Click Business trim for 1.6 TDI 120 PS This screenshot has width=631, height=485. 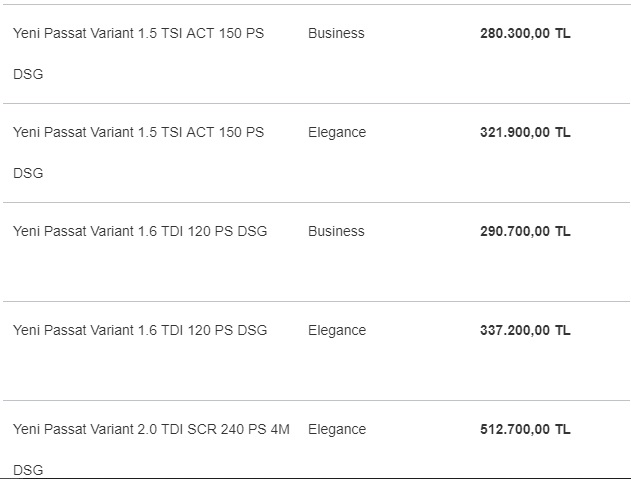click(336, 231)
